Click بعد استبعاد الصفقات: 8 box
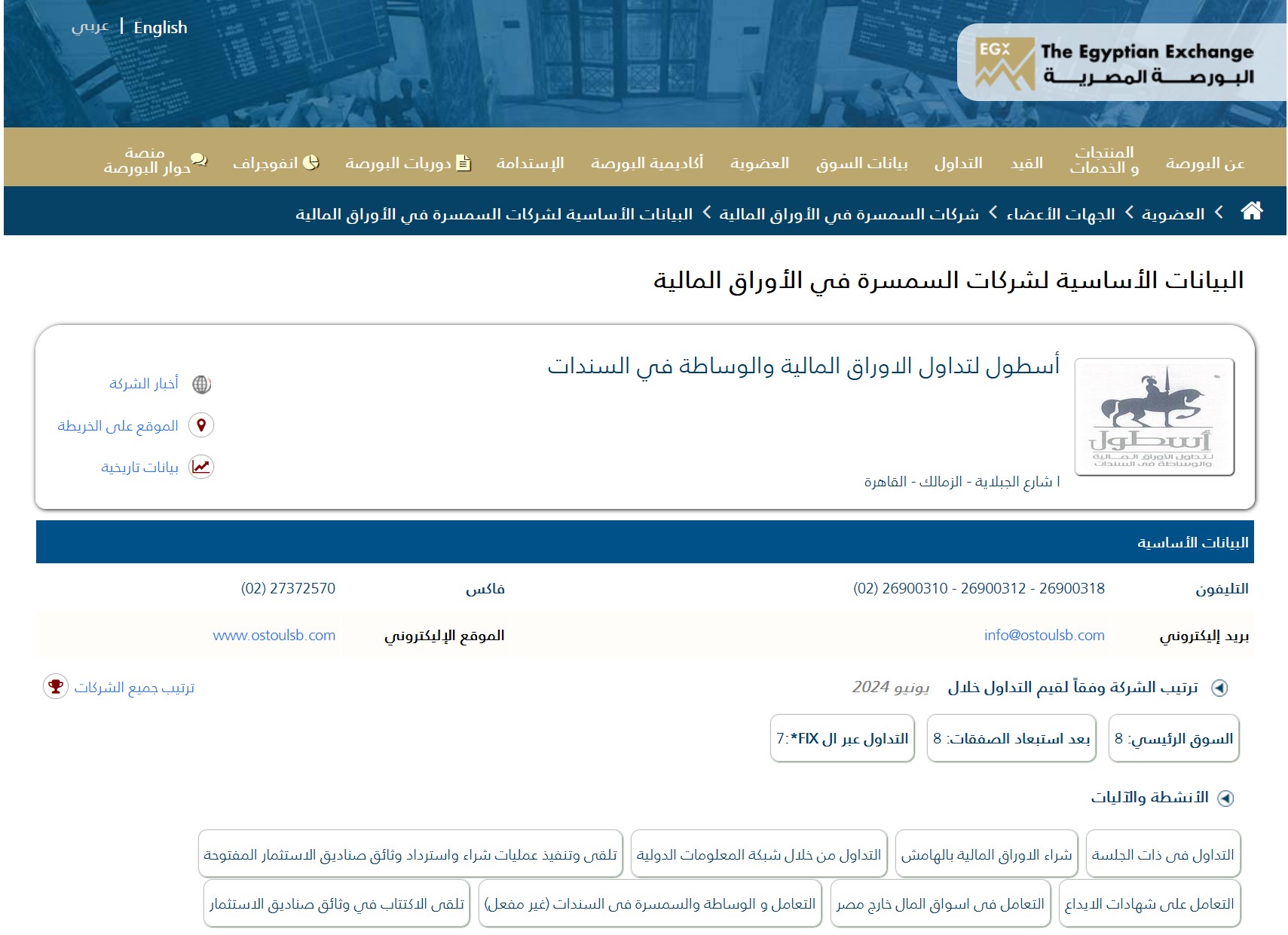 [1011, 738]
